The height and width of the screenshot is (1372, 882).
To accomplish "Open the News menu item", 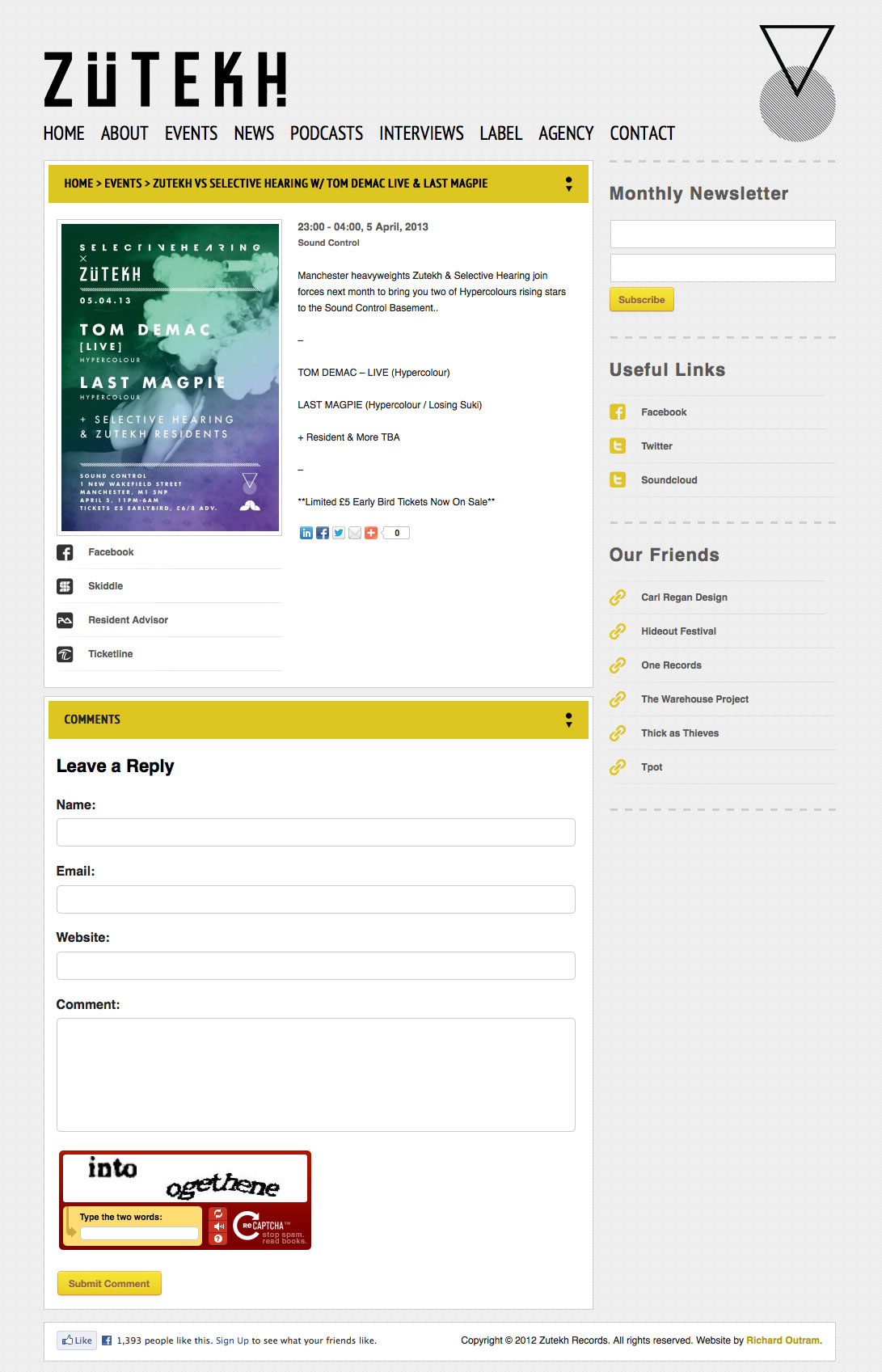I will pyautogui.click(x=254, y=133).
